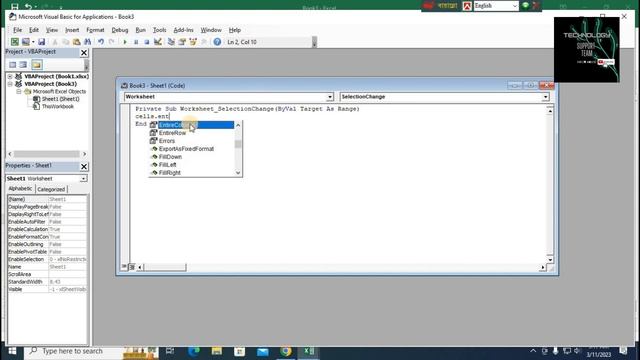Click the DisplayPageBreaks property row
The image size is (640, 360).
click(47, 207)
